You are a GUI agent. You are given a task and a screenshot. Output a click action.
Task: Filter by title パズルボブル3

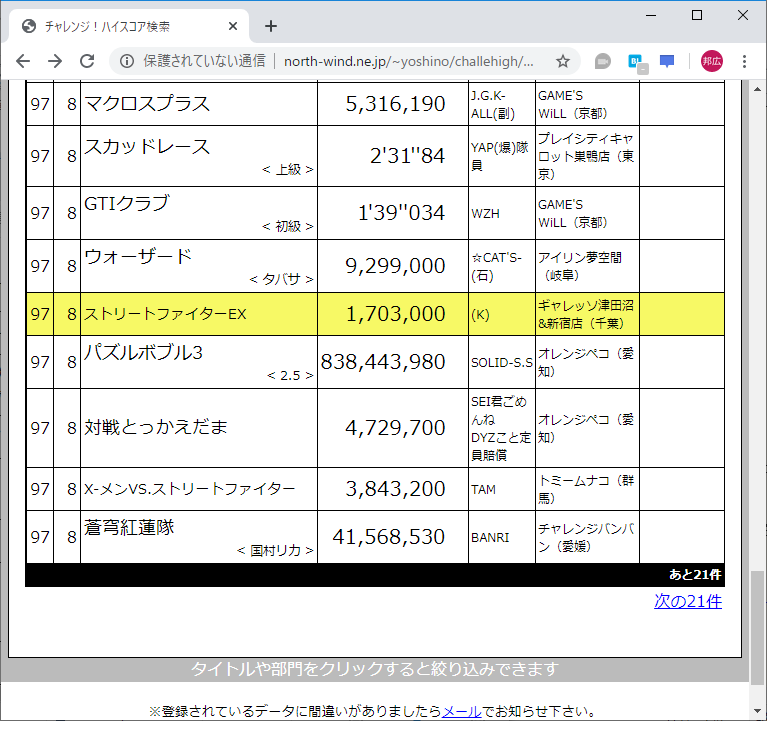pos(143,352)
